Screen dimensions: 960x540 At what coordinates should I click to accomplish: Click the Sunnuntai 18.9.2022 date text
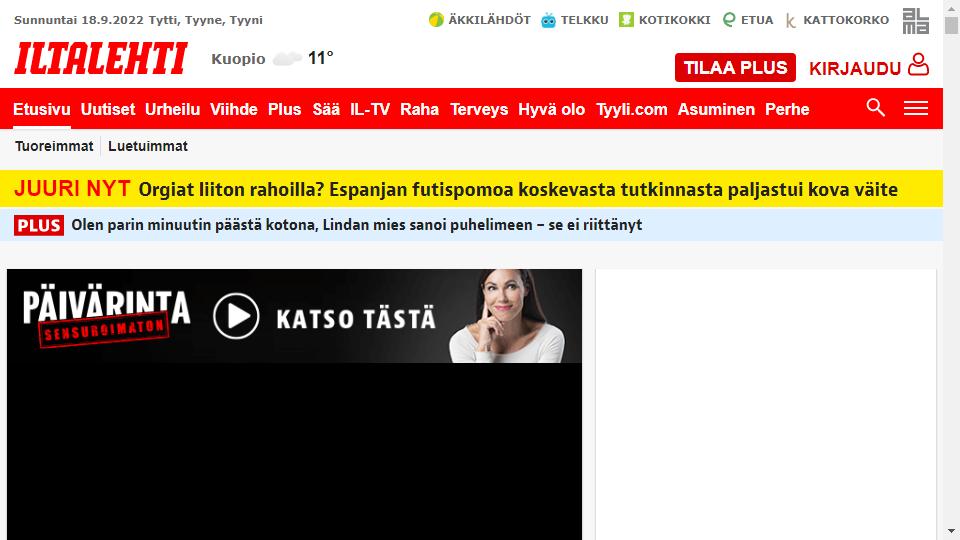pos(78,20)
